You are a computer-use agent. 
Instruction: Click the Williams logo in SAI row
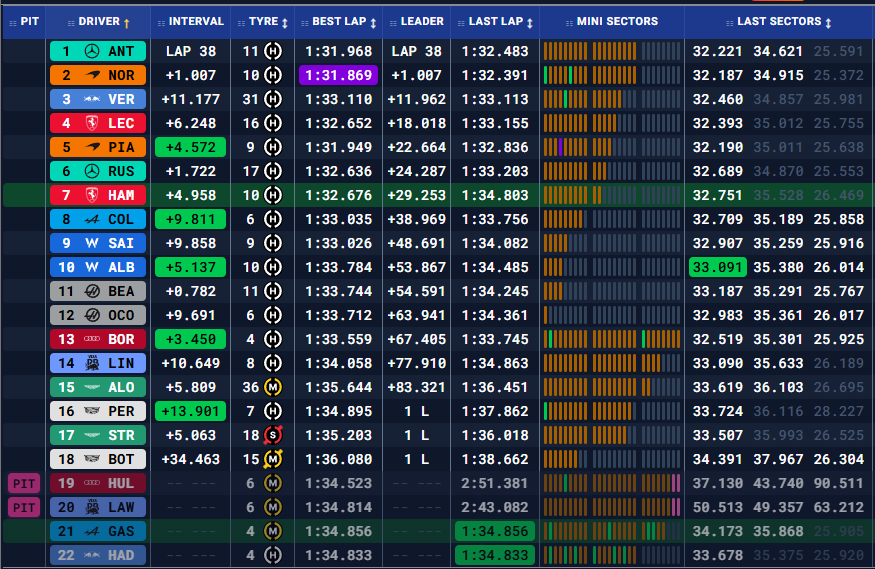click(x=92, y=243)
